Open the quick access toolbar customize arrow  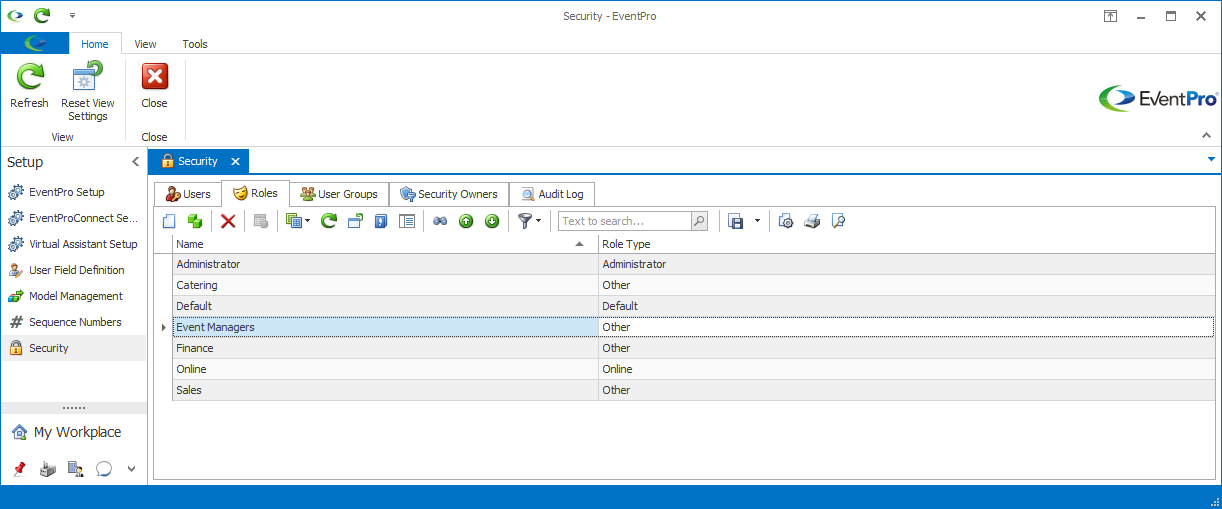(72, 16)
